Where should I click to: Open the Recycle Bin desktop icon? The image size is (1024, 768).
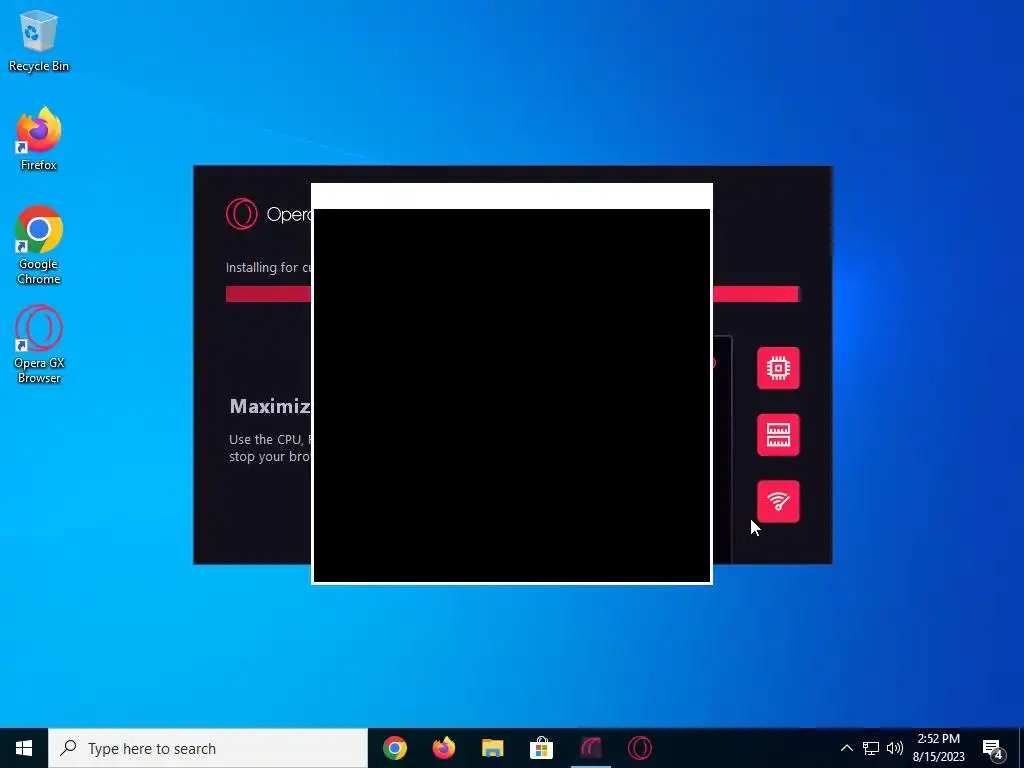(39, 41)
